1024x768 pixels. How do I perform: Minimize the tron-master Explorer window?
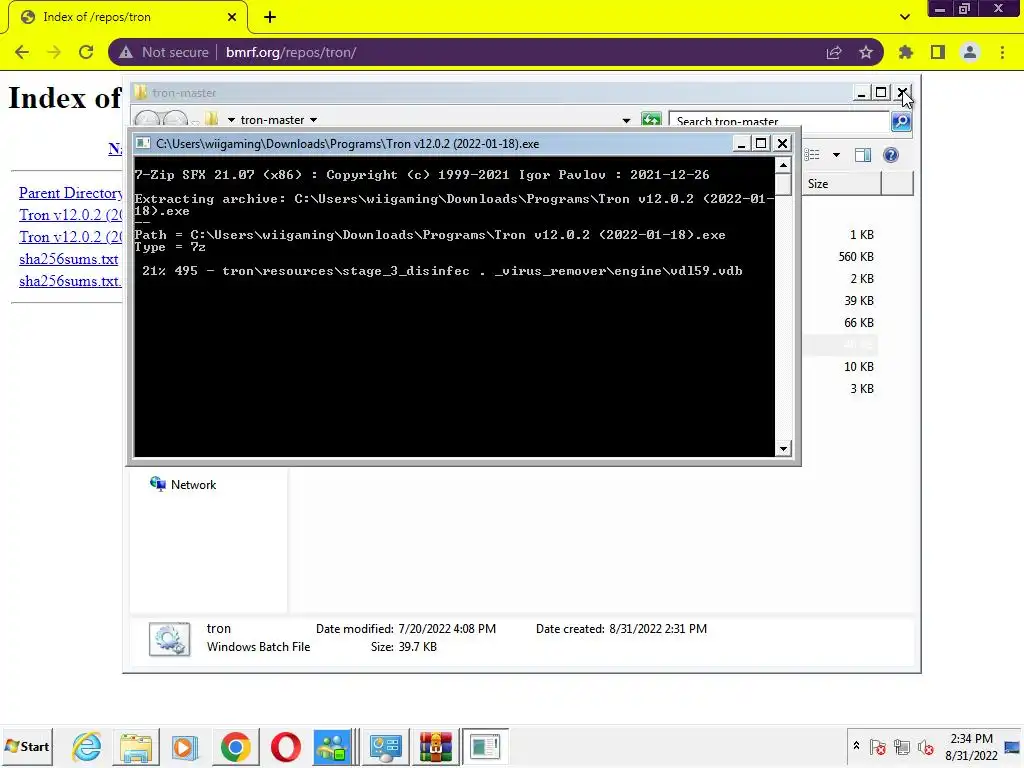click(x=861, y=93)
